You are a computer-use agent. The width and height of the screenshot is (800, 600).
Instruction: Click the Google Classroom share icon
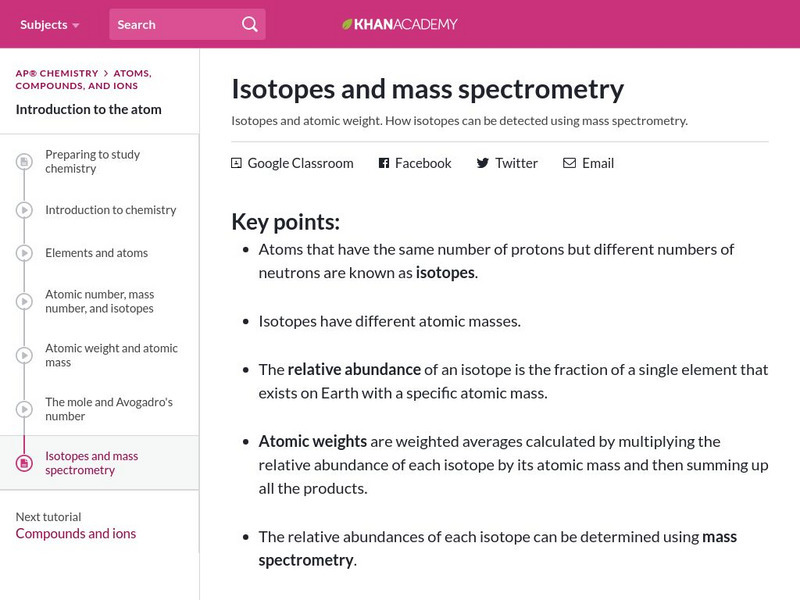[x=237, y=163]
